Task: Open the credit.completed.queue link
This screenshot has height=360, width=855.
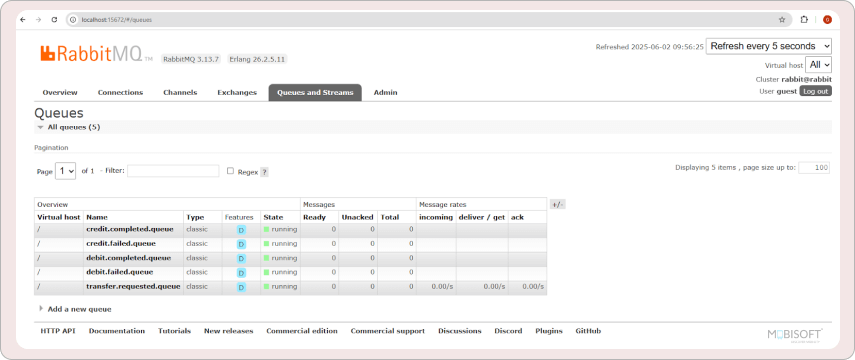Action: pyautogui.click(x=130, y=229)
